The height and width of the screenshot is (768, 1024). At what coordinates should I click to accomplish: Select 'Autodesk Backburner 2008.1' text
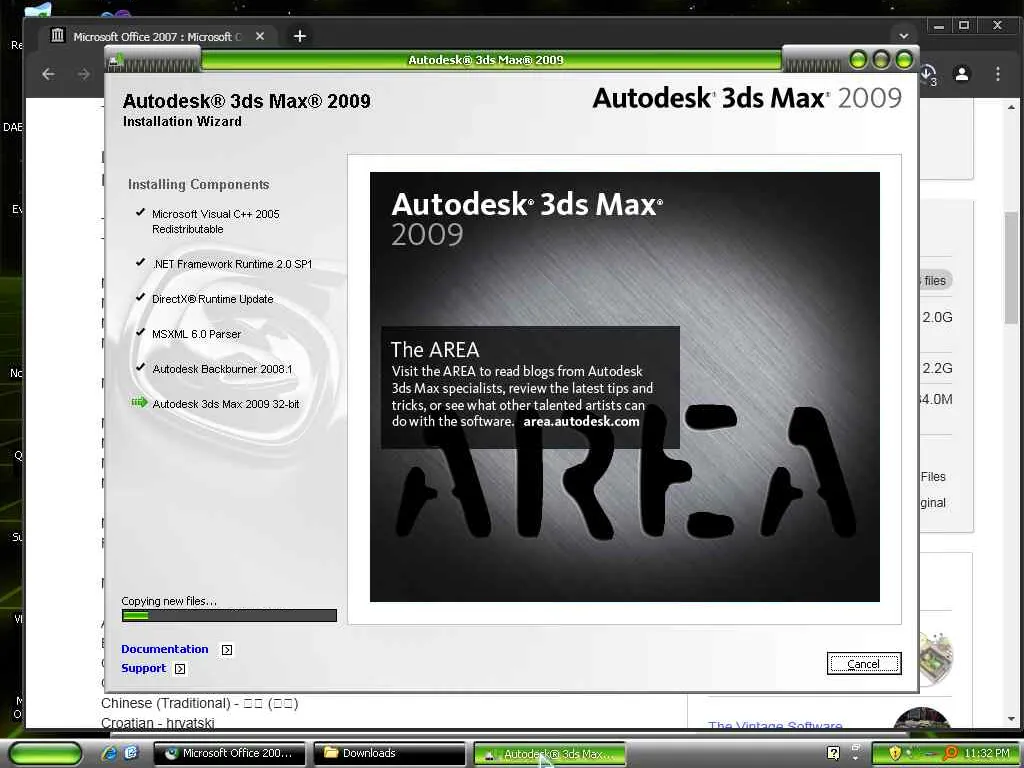click(x=222, y=369)
